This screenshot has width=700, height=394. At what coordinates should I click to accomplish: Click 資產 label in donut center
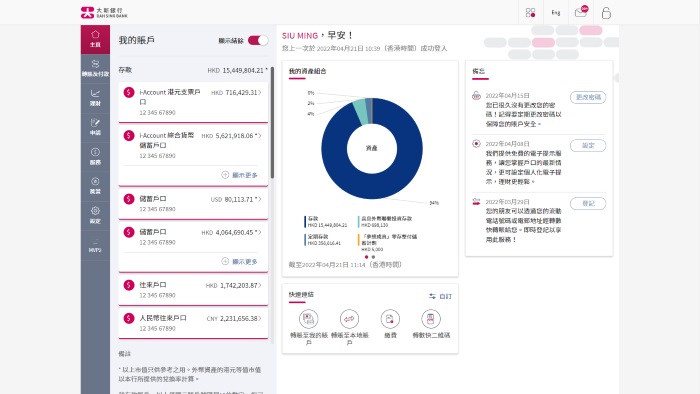[x=372, y=148]
